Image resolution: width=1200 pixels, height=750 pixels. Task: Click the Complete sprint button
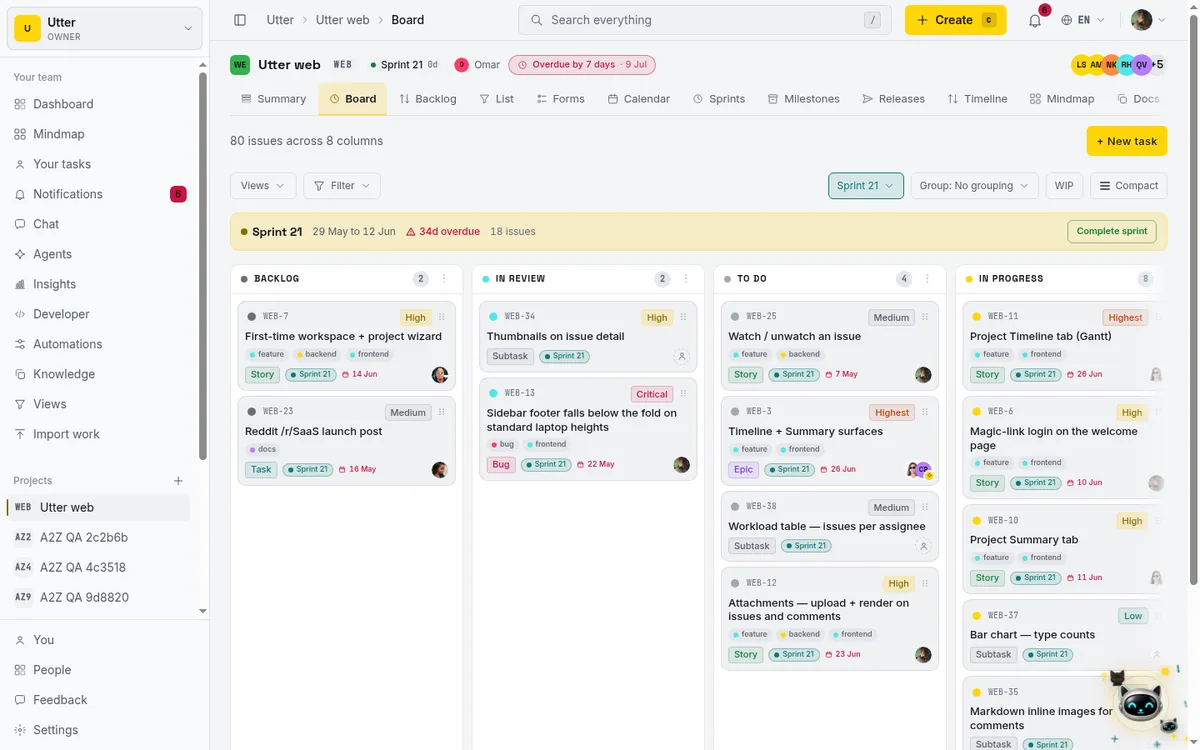pos(1112,231)
